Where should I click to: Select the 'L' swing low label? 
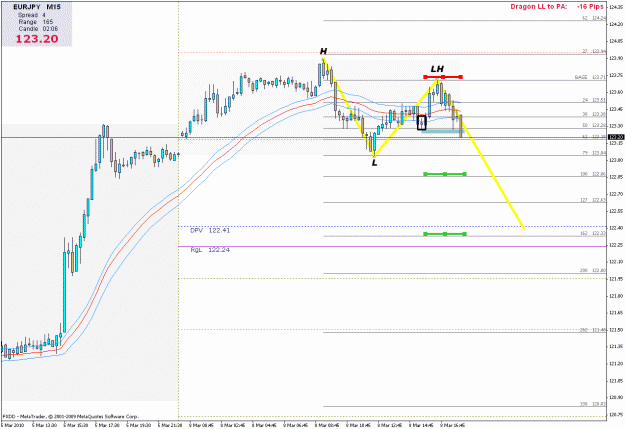click(374, 163)
